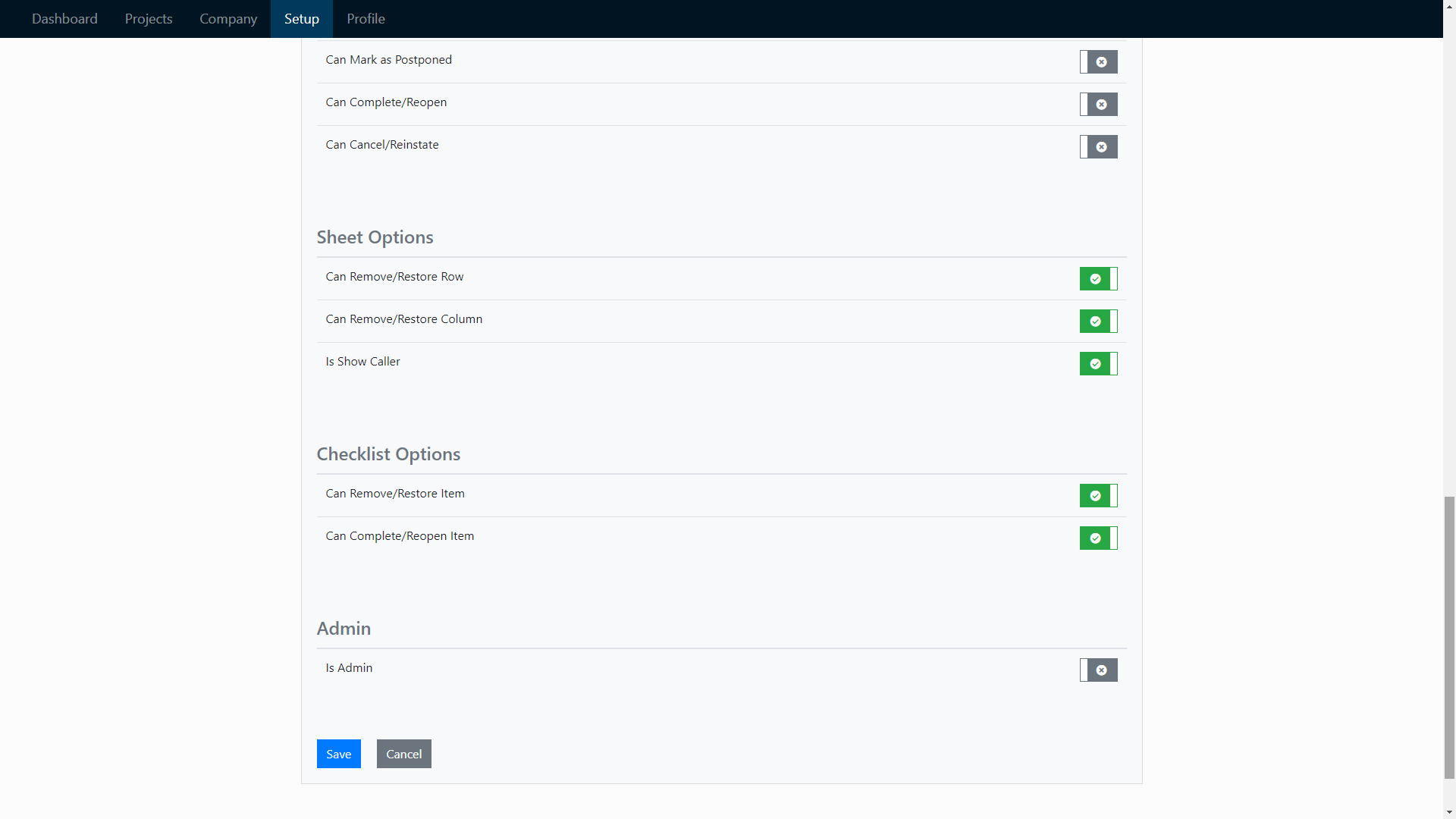Select the Setup navigation item
1456x819 pixels.
[x=301, y=18]
